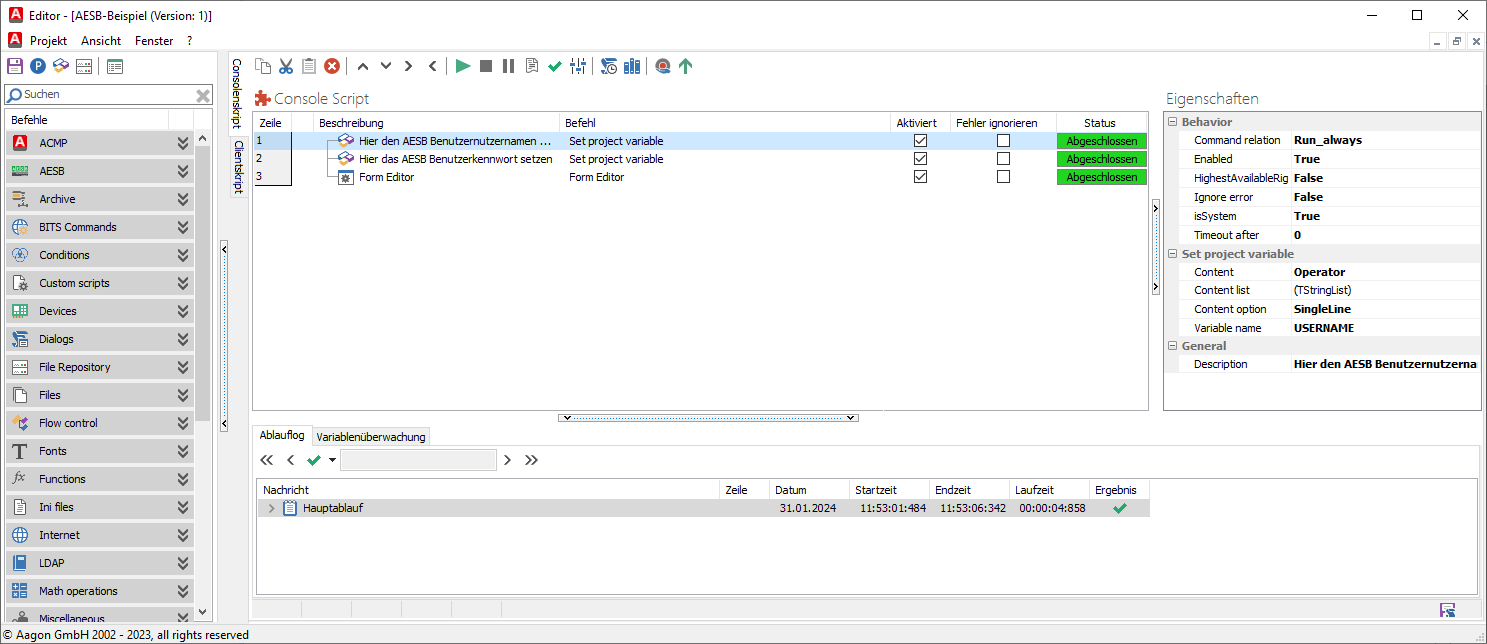
Task: Delete the selected command with the red X icon
Action: pyautogui.click(x=332, y=66)
